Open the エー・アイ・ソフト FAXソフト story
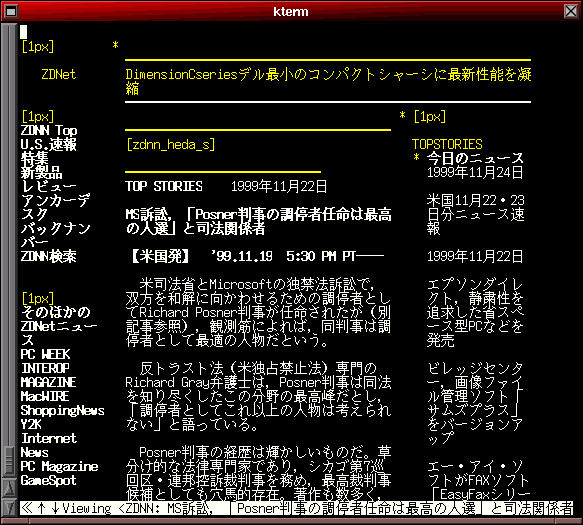583x525 pixels. click(x=479, y=481)
